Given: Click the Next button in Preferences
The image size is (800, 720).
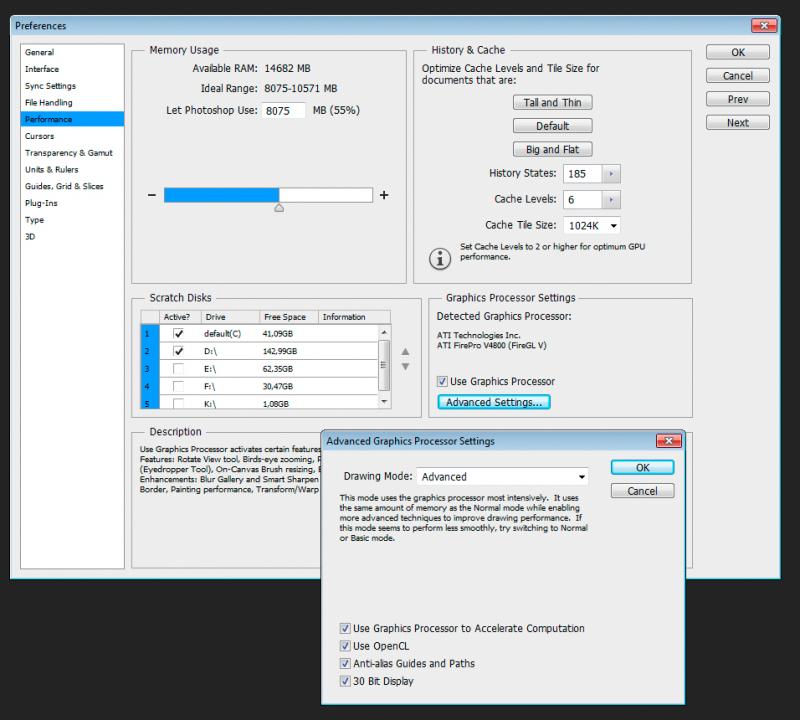Looking at the screenshot, I should pyautogui.click(x=738, y=122).
